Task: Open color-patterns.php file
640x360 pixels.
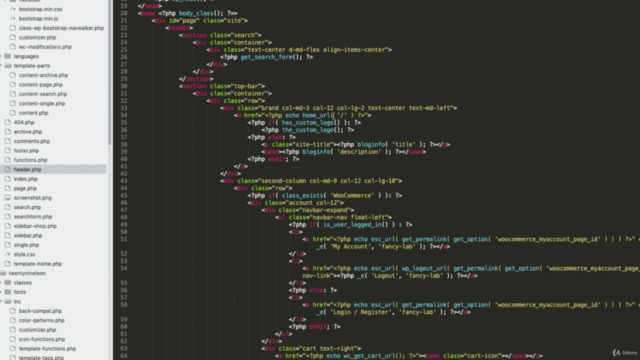Action: tap(42, 320)
